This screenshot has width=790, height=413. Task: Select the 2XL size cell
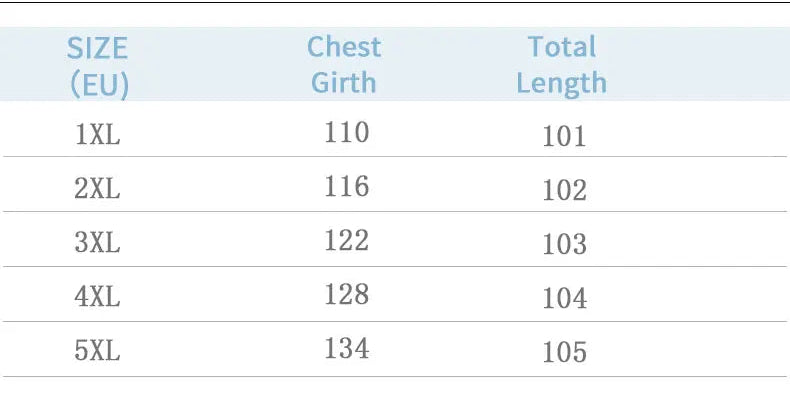coord(98,189)
